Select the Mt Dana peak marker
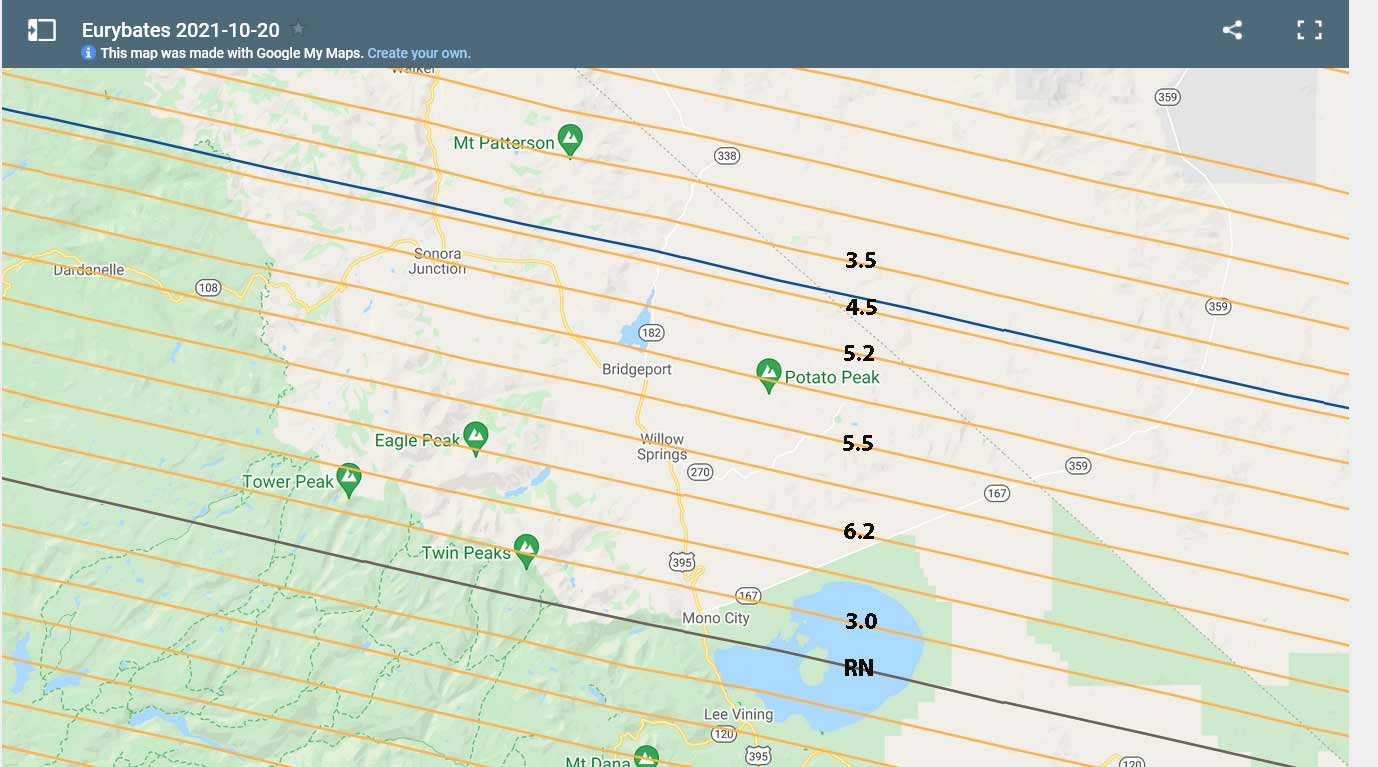 (x=646, y=757)
